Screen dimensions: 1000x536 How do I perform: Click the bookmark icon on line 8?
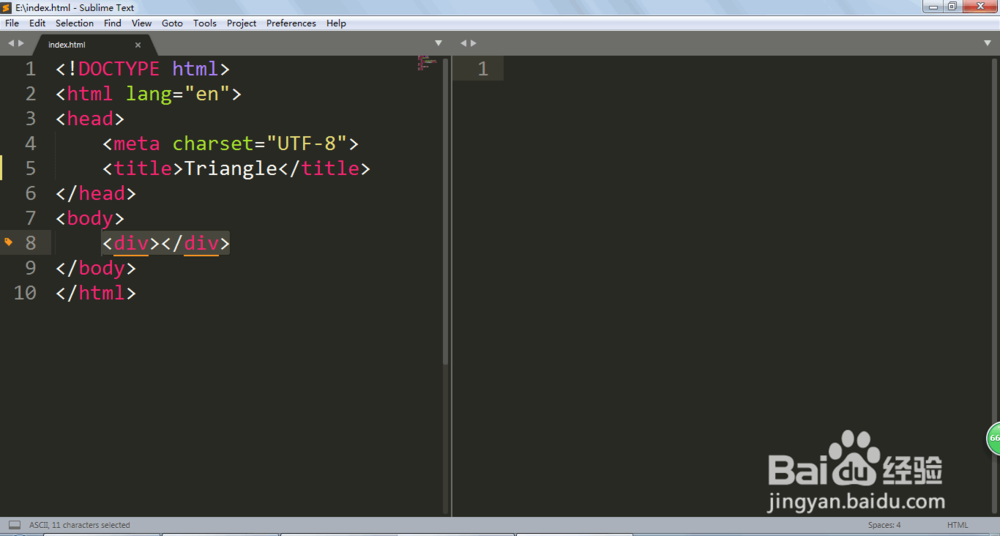coord(8,242)
